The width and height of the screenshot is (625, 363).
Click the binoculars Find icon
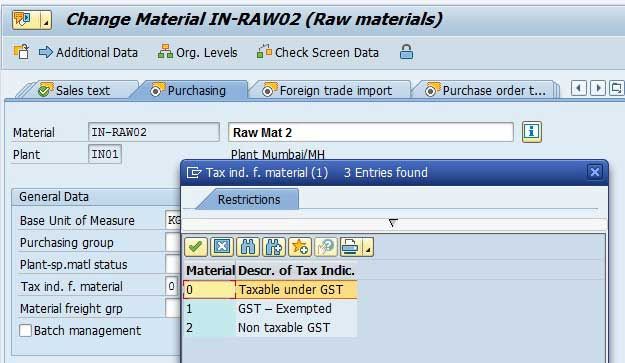pos(248,247)
